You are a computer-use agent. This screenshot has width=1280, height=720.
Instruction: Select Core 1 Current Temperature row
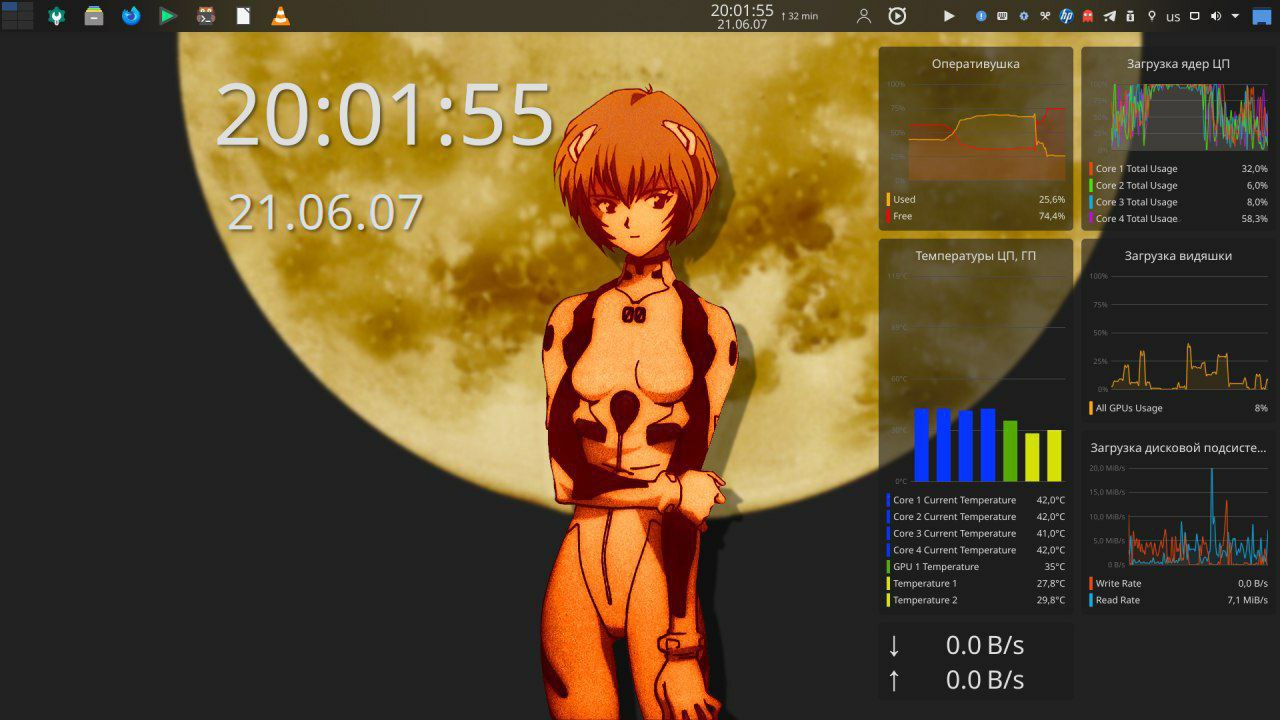click(x=976, y=500)
